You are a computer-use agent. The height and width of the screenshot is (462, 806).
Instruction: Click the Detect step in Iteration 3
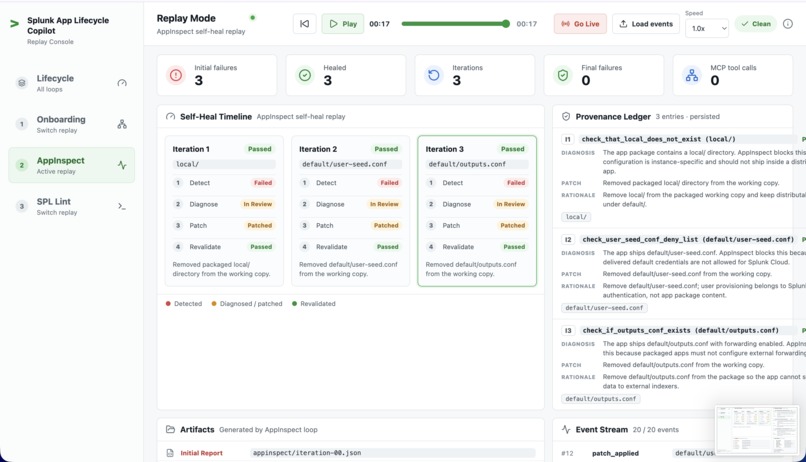(x=477, y=182)
